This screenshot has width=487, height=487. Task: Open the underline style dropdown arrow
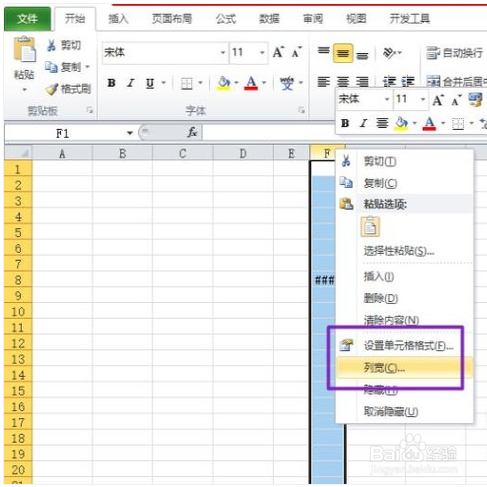tap(164, 83)
